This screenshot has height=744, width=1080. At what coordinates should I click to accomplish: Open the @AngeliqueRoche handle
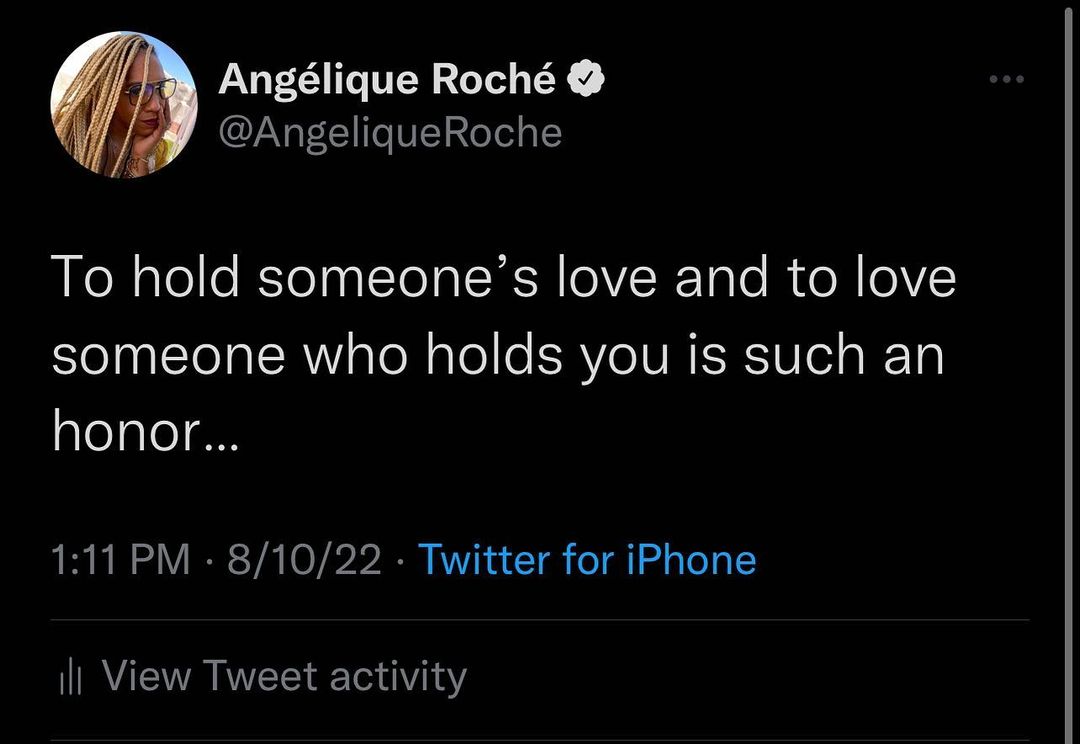(x=390, y=132)
